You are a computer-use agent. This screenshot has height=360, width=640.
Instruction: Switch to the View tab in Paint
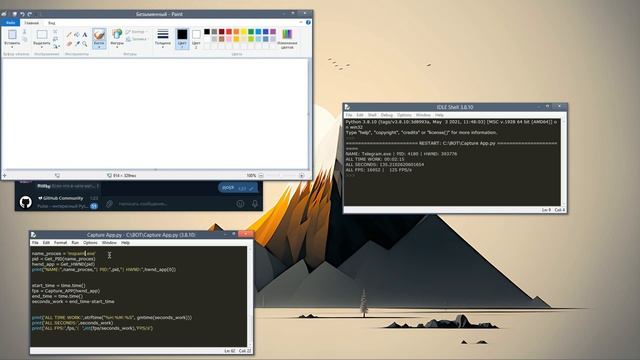pyautogui.click(x=51, y=23)
